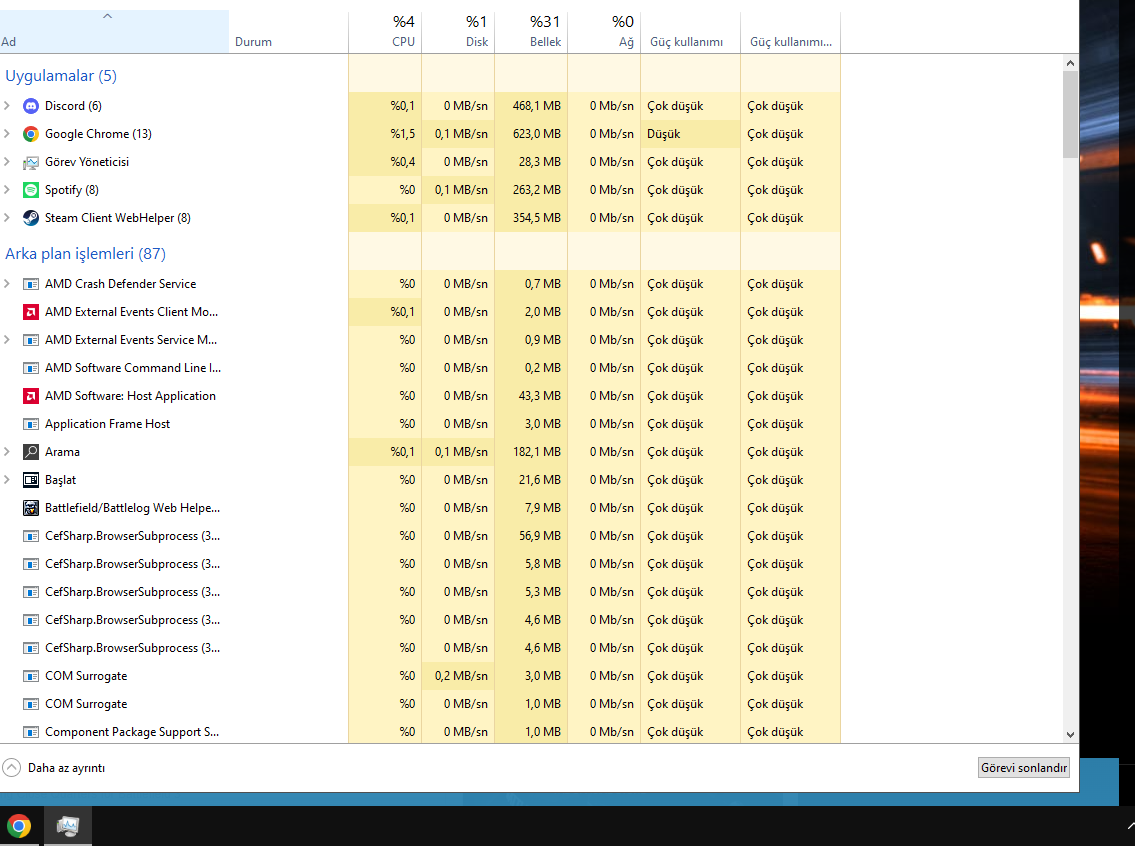Image resolution: width=1135 pixels, height=846 pixels.
Task: Collapse details with Daha az ayrıntı
Action: point(55,768)
